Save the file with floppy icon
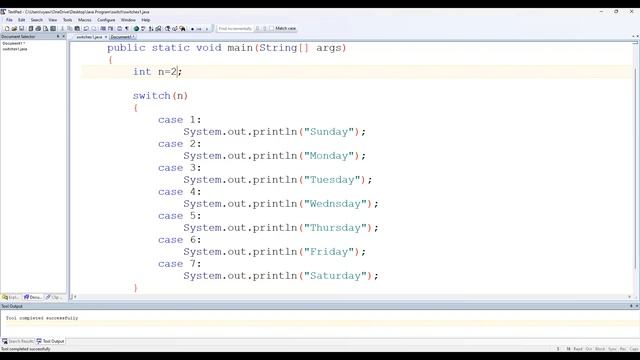Viewport: 640px width, 360px height. point(21,29)
